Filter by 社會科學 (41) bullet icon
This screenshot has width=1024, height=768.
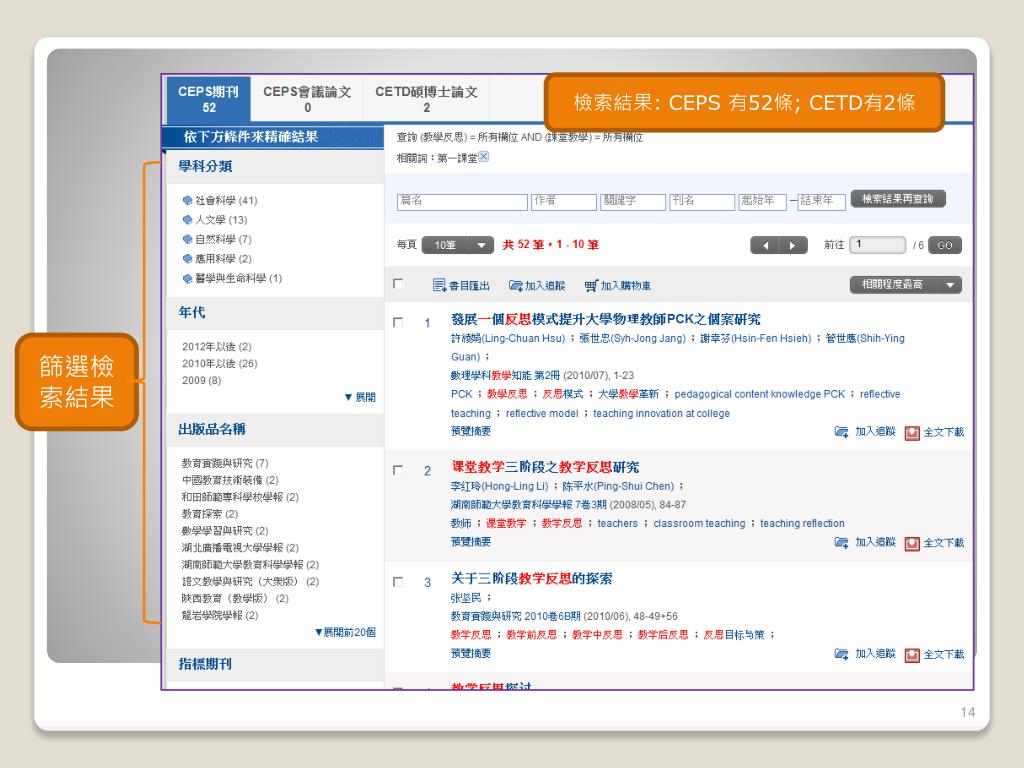[x=187, y=200]
